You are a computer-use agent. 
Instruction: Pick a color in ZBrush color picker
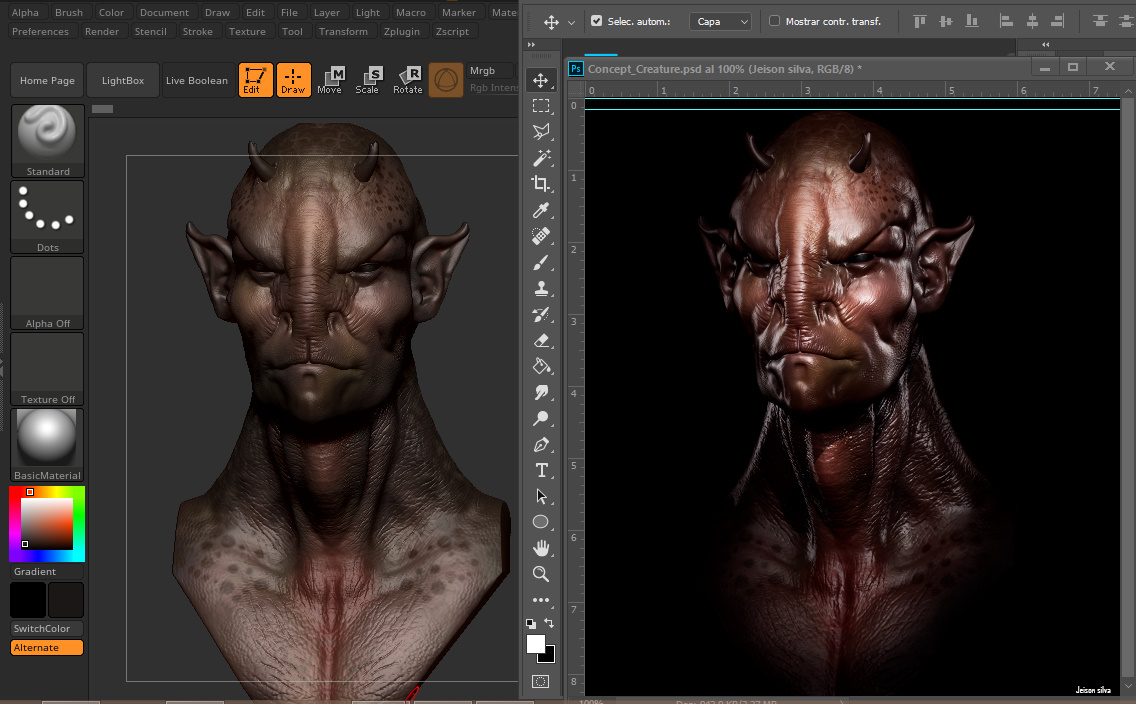(47, 524)
